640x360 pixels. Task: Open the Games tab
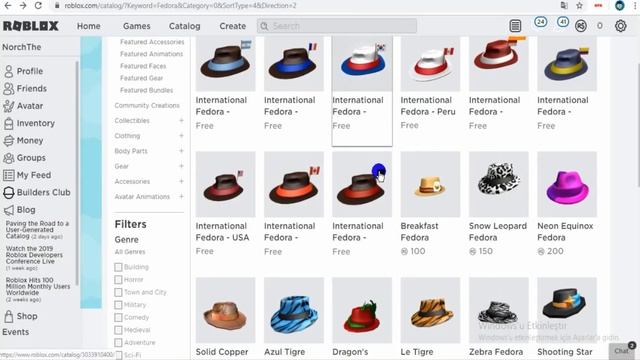tap(137, 26)
